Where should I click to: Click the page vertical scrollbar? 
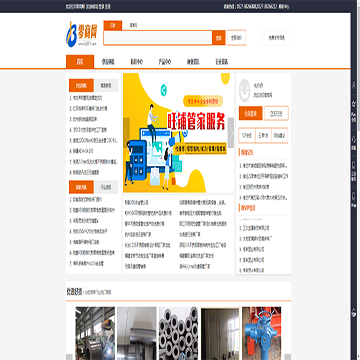[358, 180]
